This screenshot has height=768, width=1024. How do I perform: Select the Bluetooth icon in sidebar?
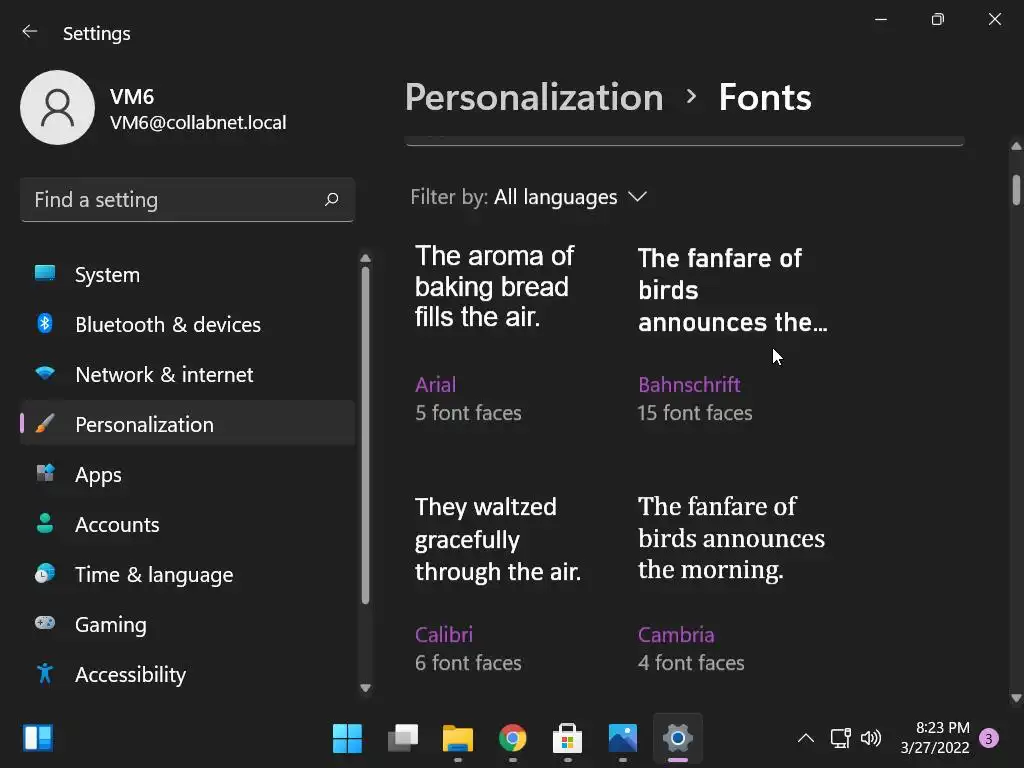coord(45,323)
